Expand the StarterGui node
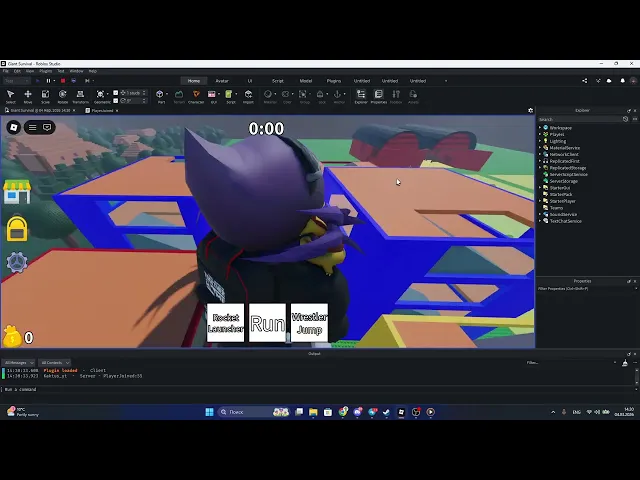Viewport: 640px width, 480px height. click(x=540, y=188)
